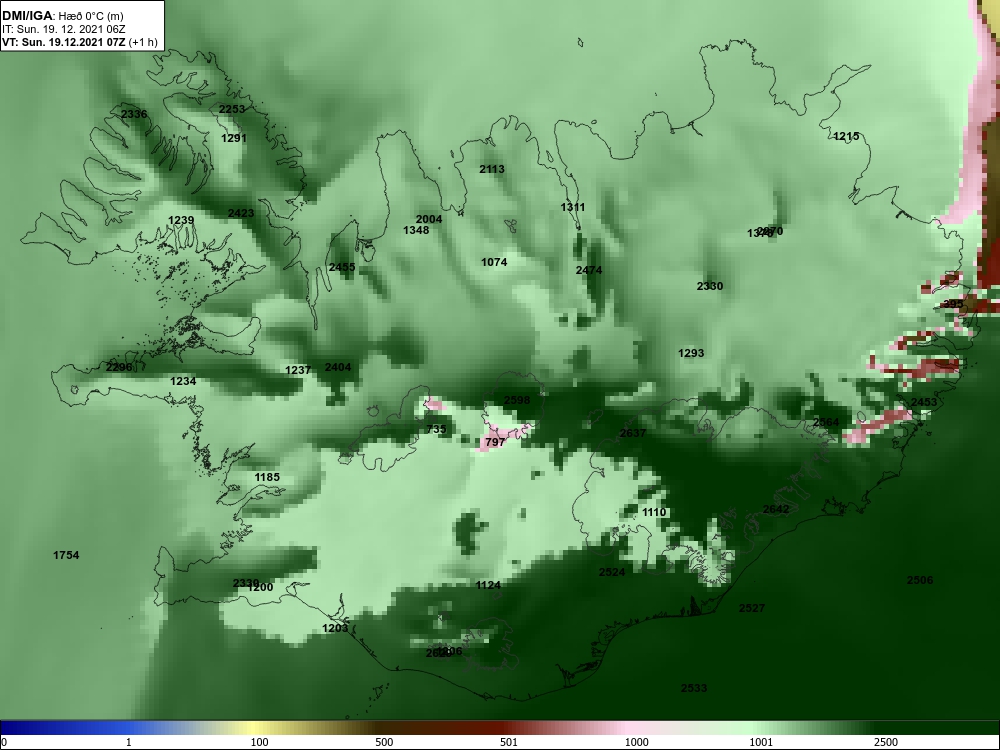This screenshot has width=1000, height=750.
Task: Pick the map value 2598
Action: pyautogui.click(x=517, y=401)
